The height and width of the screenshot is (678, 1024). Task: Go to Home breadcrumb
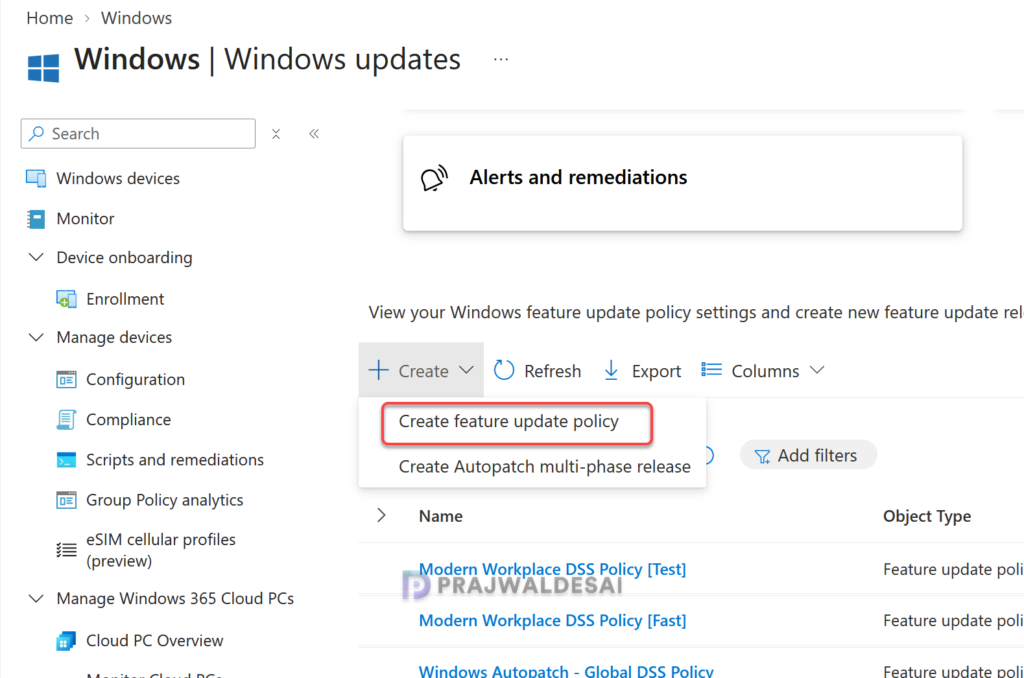click(50, 18)
